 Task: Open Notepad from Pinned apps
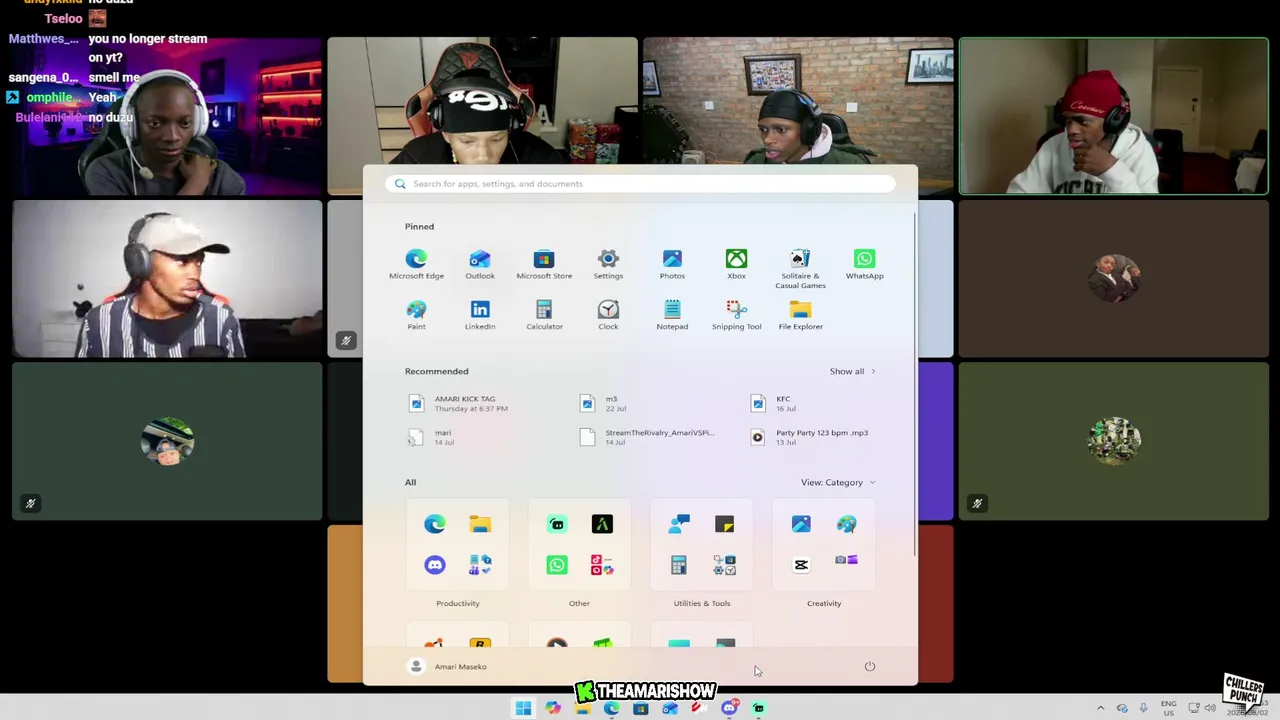tap(672, 315)
